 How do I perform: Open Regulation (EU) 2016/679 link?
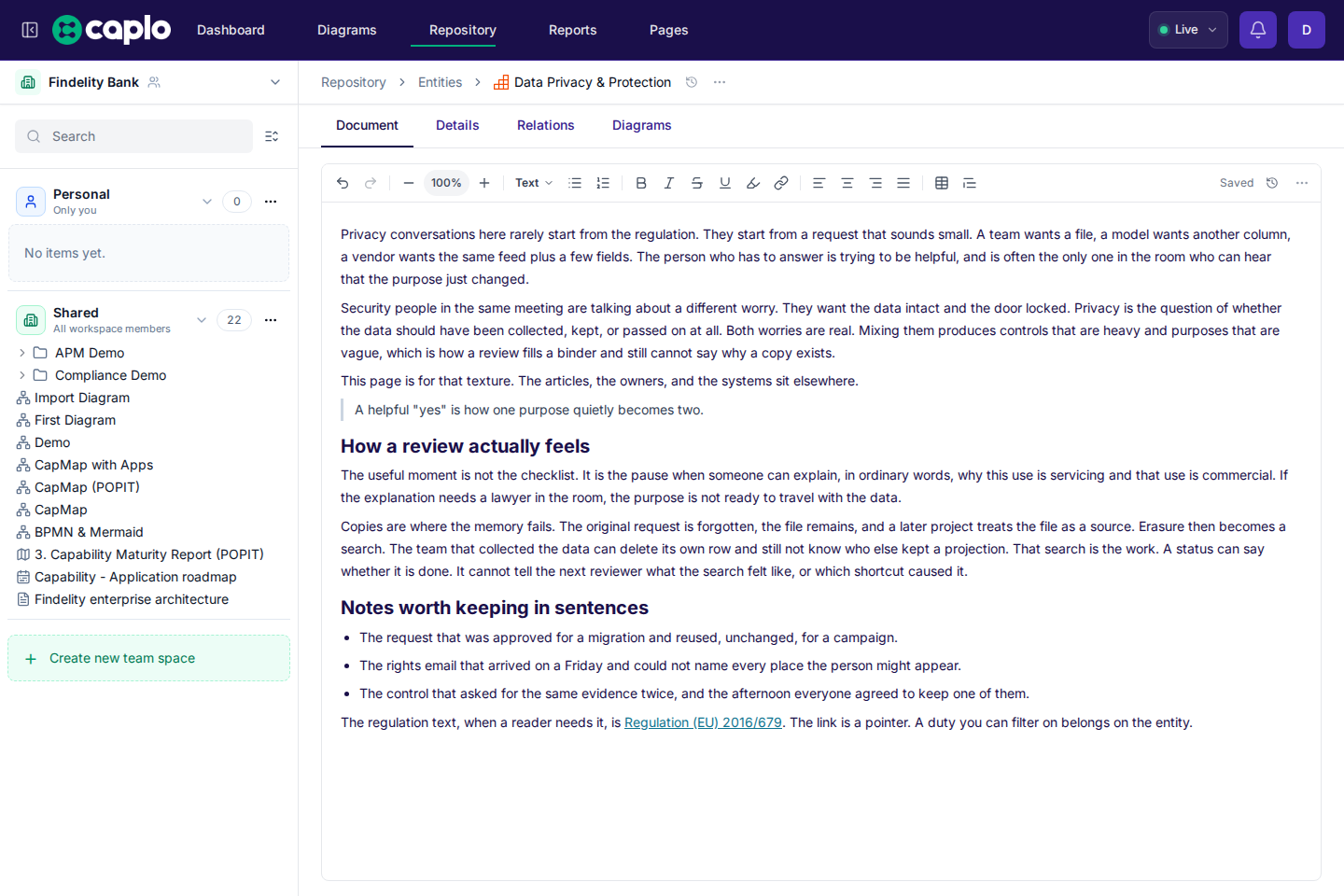[703, 722]
